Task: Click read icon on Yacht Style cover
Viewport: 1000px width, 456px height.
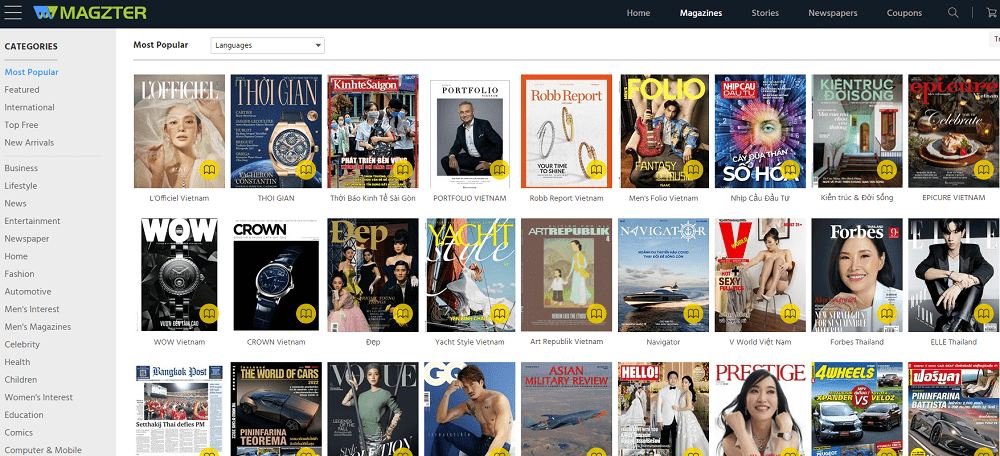Action: point(499,314)
